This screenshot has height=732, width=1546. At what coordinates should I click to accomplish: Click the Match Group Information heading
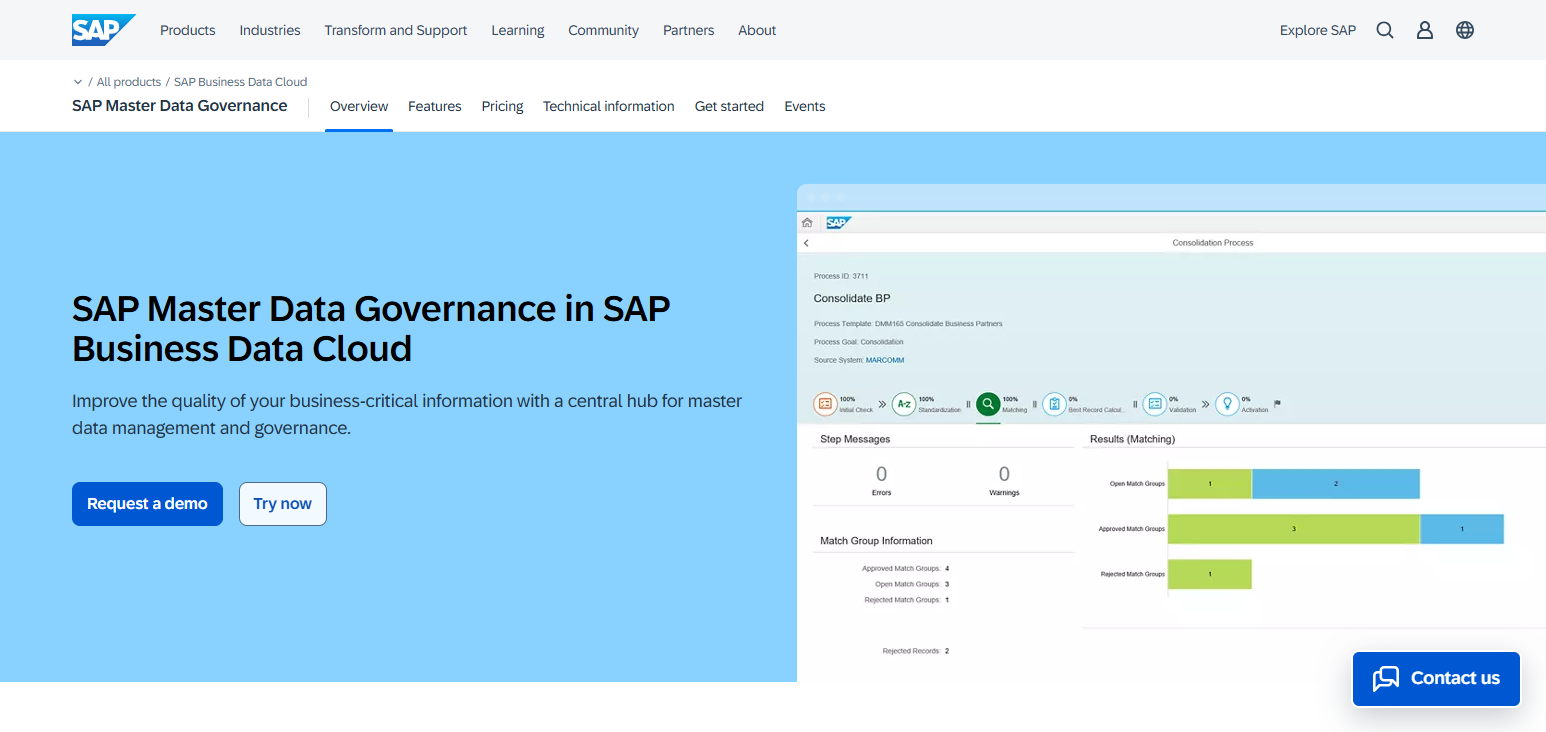(876, 541)
